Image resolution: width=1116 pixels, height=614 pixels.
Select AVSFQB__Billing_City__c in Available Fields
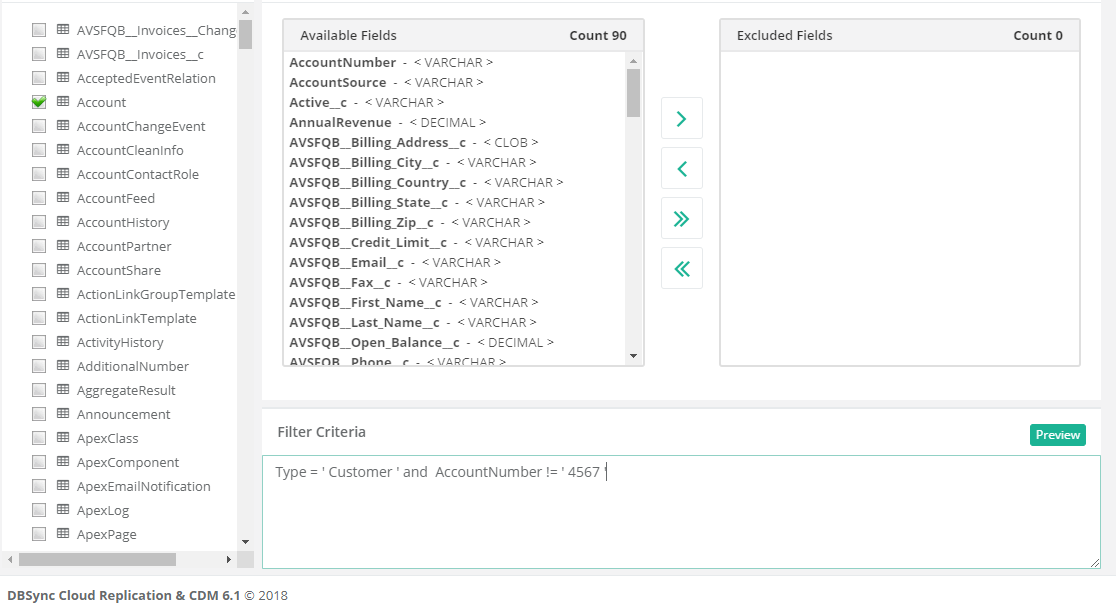[x=364, y=162]
